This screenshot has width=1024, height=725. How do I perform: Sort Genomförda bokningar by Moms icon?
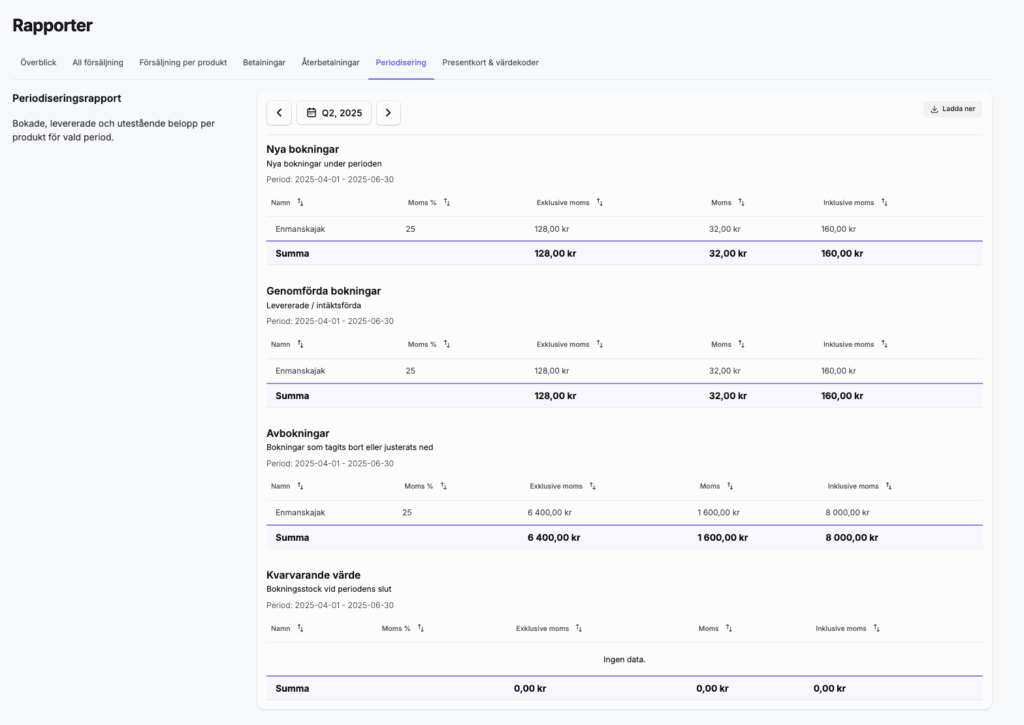pyautogui.click(x=741, y=344)
